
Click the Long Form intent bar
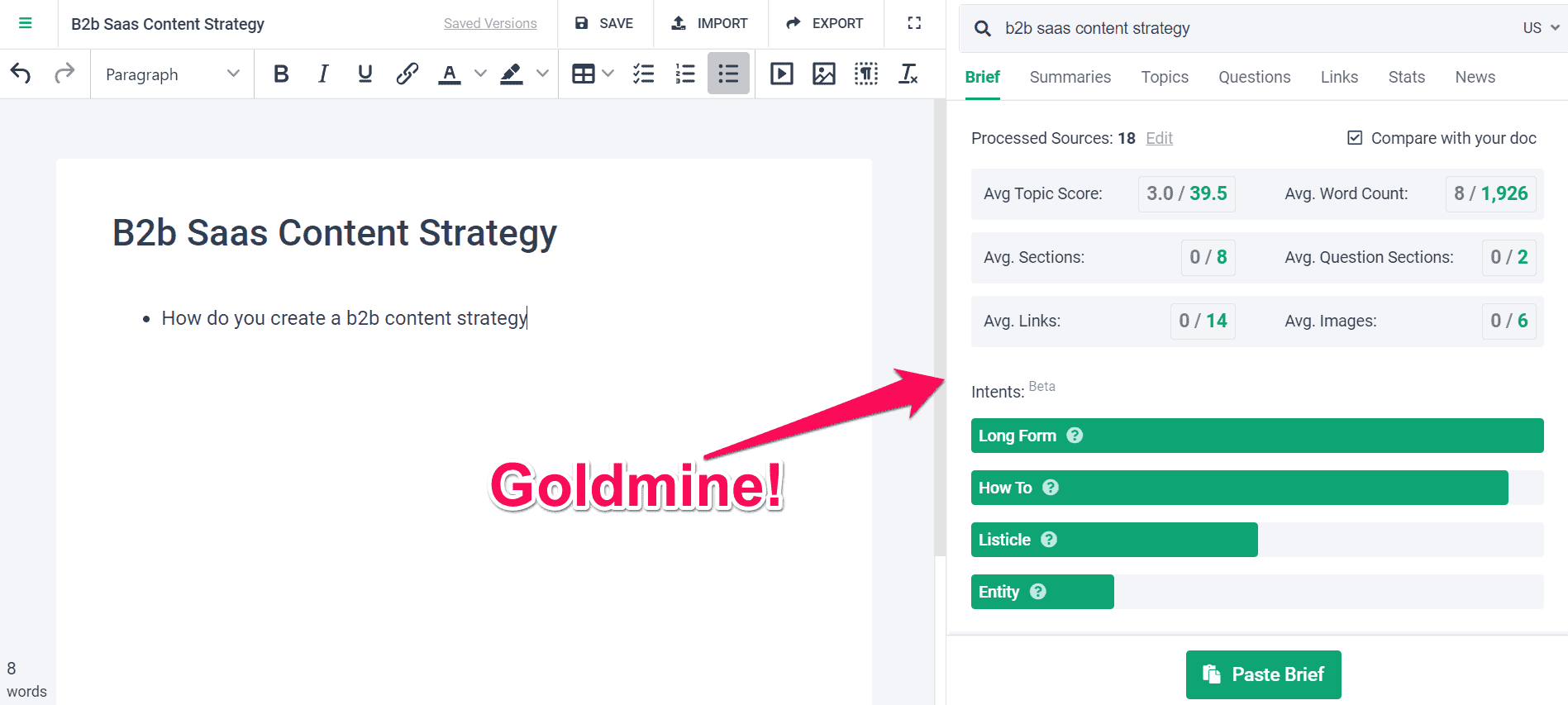click(x=1257, y=436)
